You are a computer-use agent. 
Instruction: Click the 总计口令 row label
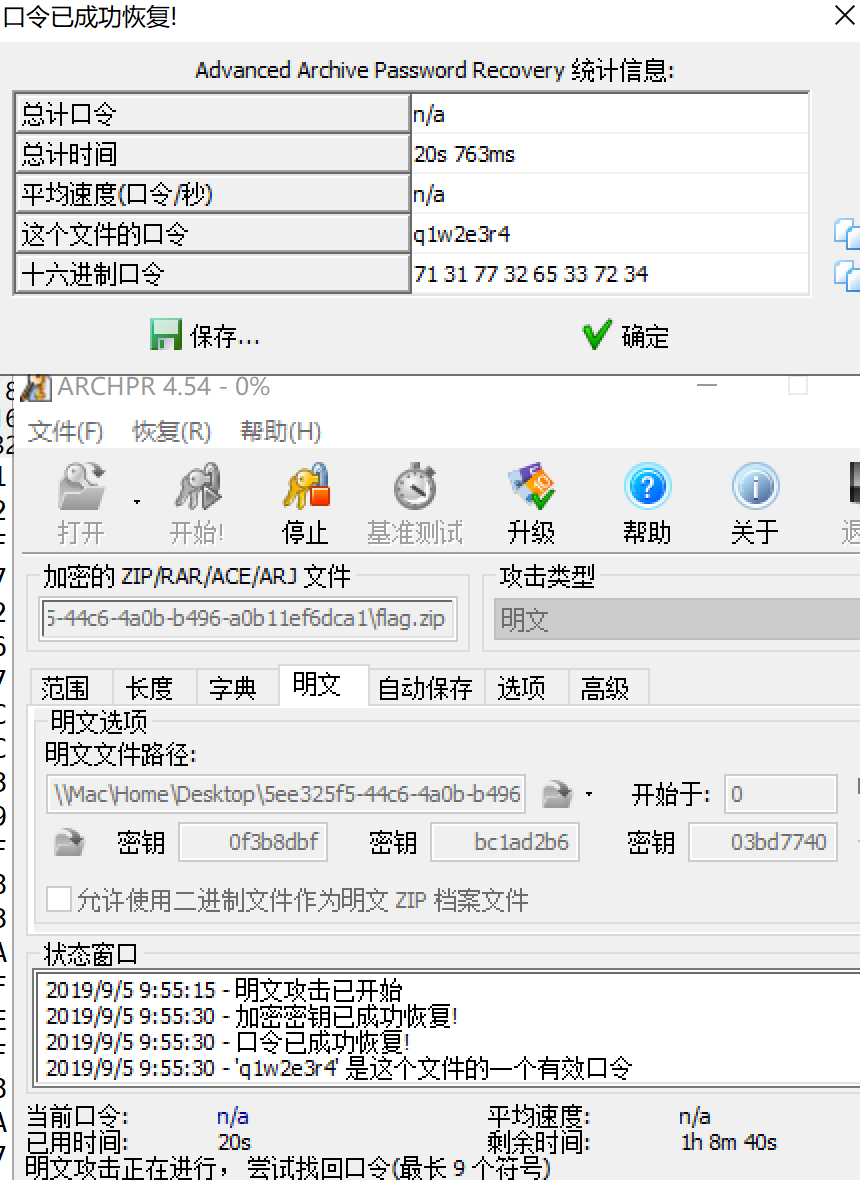tap(212, 114)
